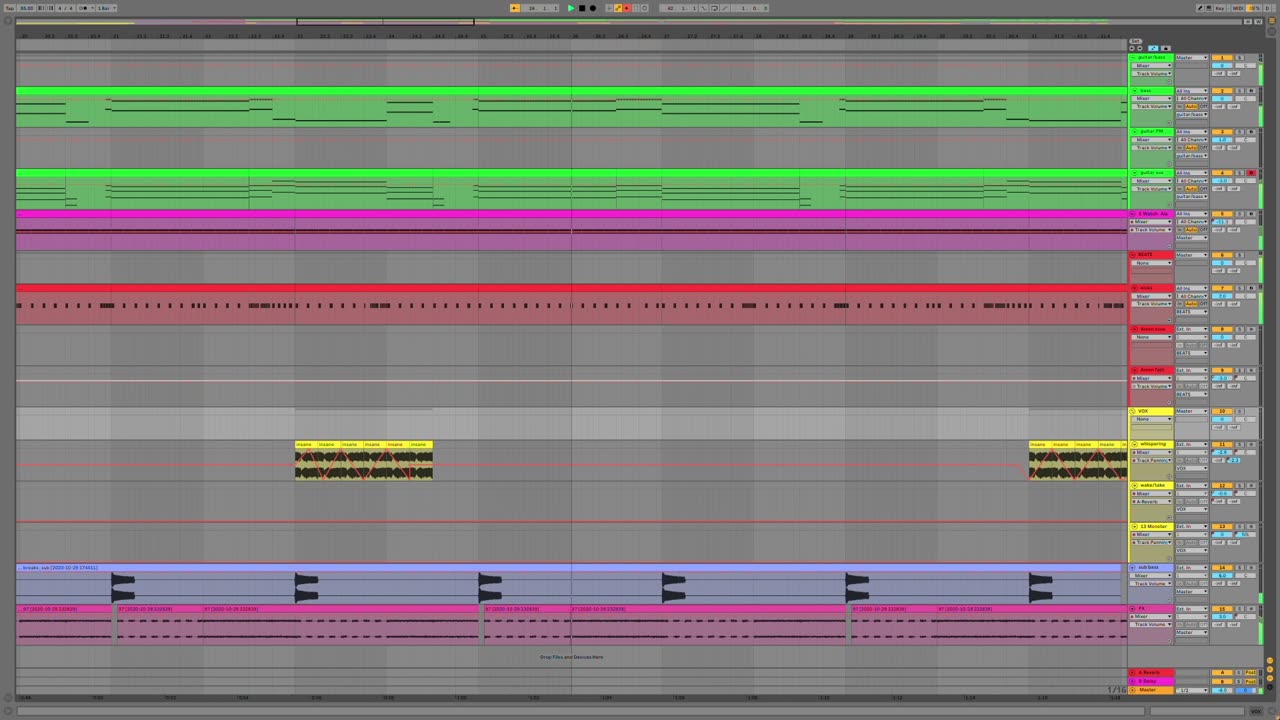Screen dimensions: 1280x720
Task: Click the guitar/bass track volume field
Action: 1221,66
